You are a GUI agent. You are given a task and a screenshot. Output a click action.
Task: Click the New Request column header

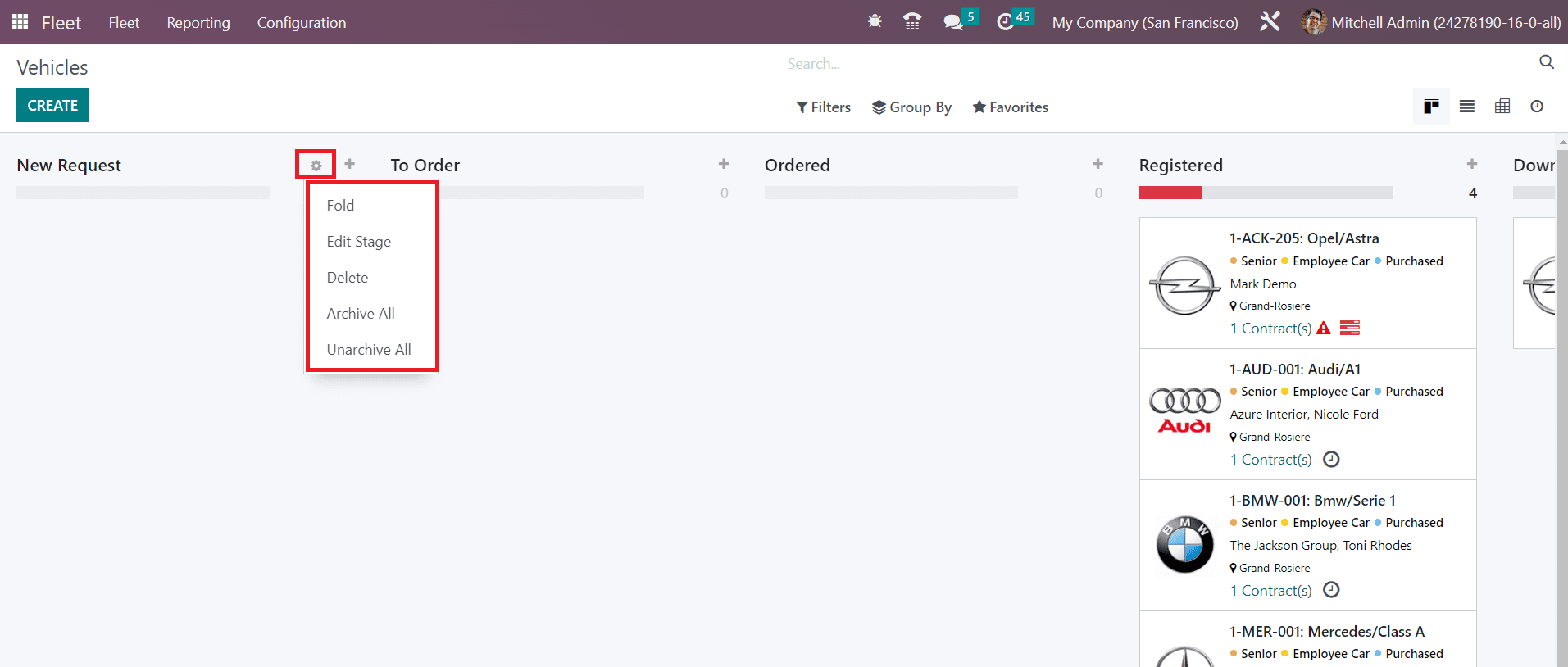tap(69, 166)
